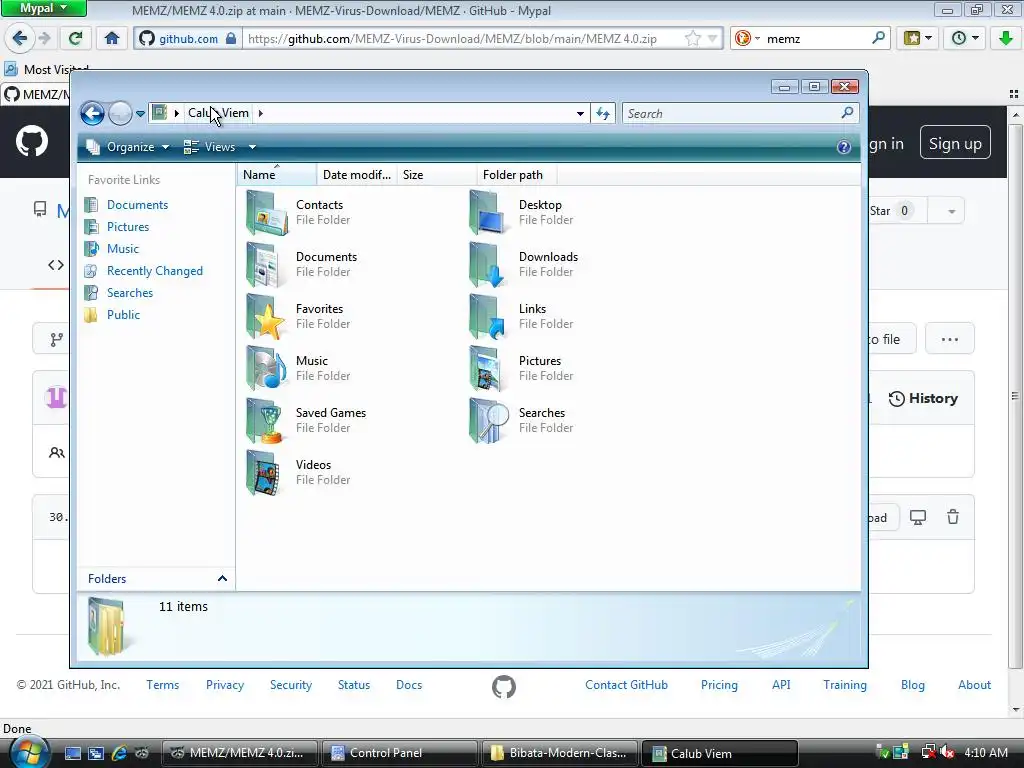Open the Mypal application menu dropdown

[43, 8]
